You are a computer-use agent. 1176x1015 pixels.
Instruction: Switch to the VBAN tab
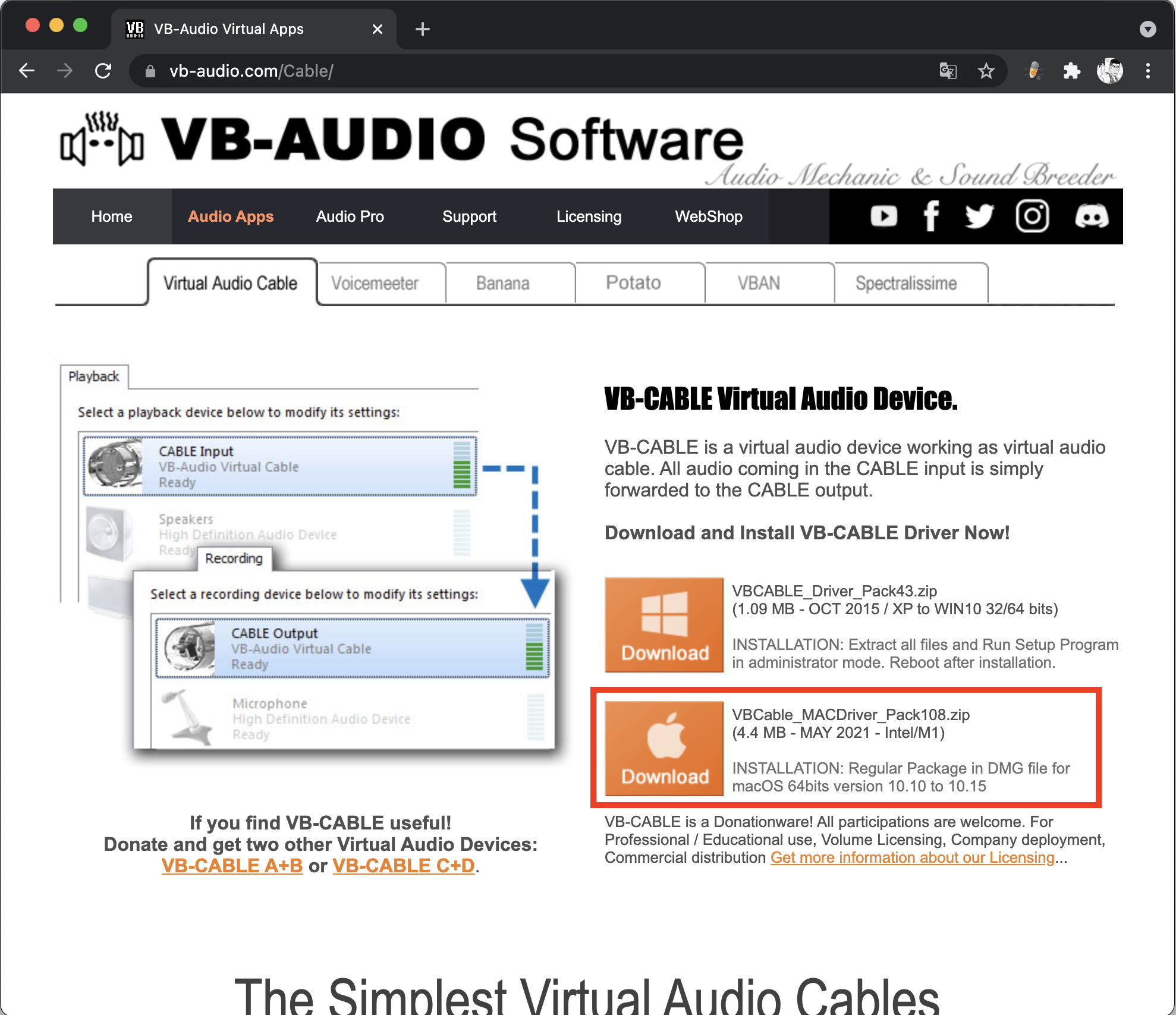[769, 283]
